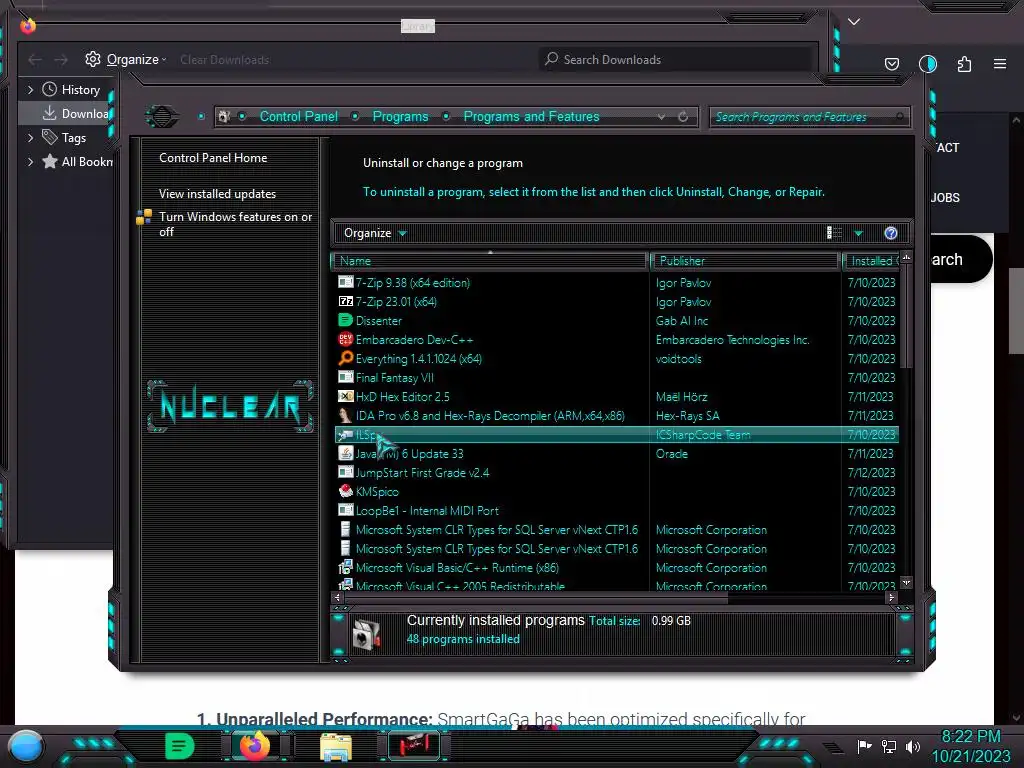
Task: Open the Firefox extensions puzzle icon
Action: click(964, 64)
